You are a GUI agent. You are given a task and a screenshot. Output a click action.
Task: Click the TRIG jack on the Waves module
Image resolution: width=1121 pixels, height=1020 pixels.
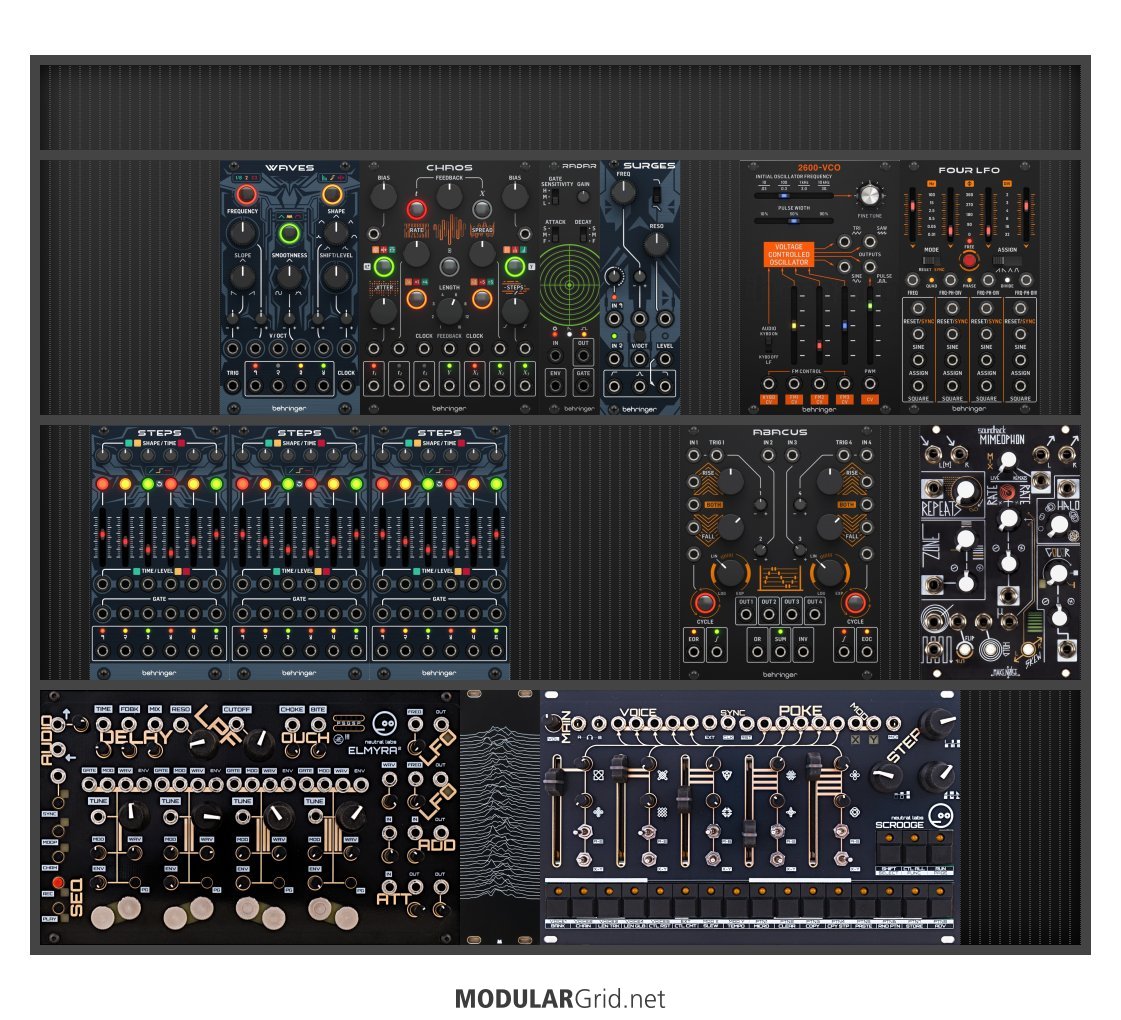[232, 386]
